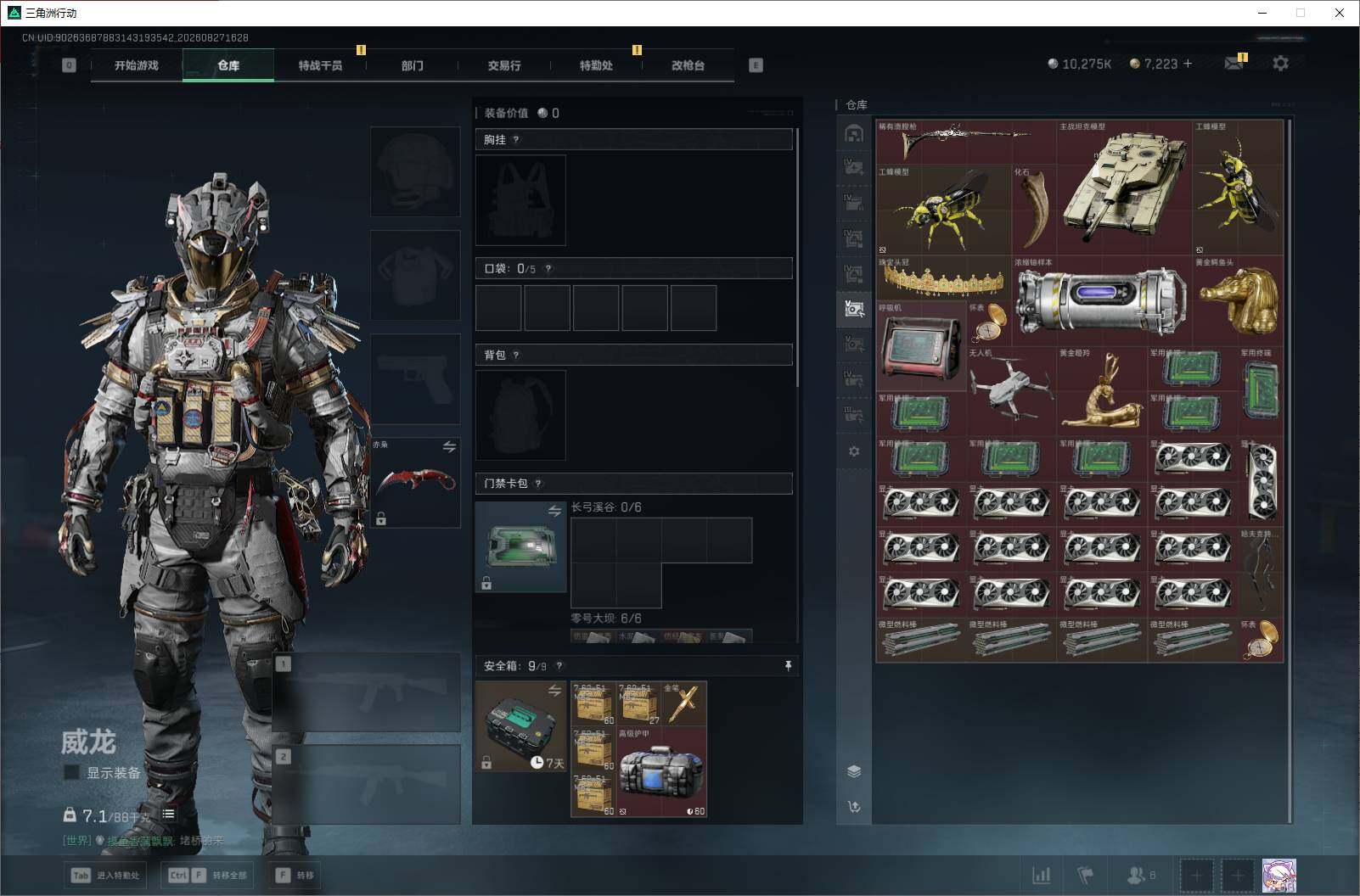Viewport: 1360px width, 896px height.
Task: Toggle the 显示装备 checkbox
Action: 72,772
